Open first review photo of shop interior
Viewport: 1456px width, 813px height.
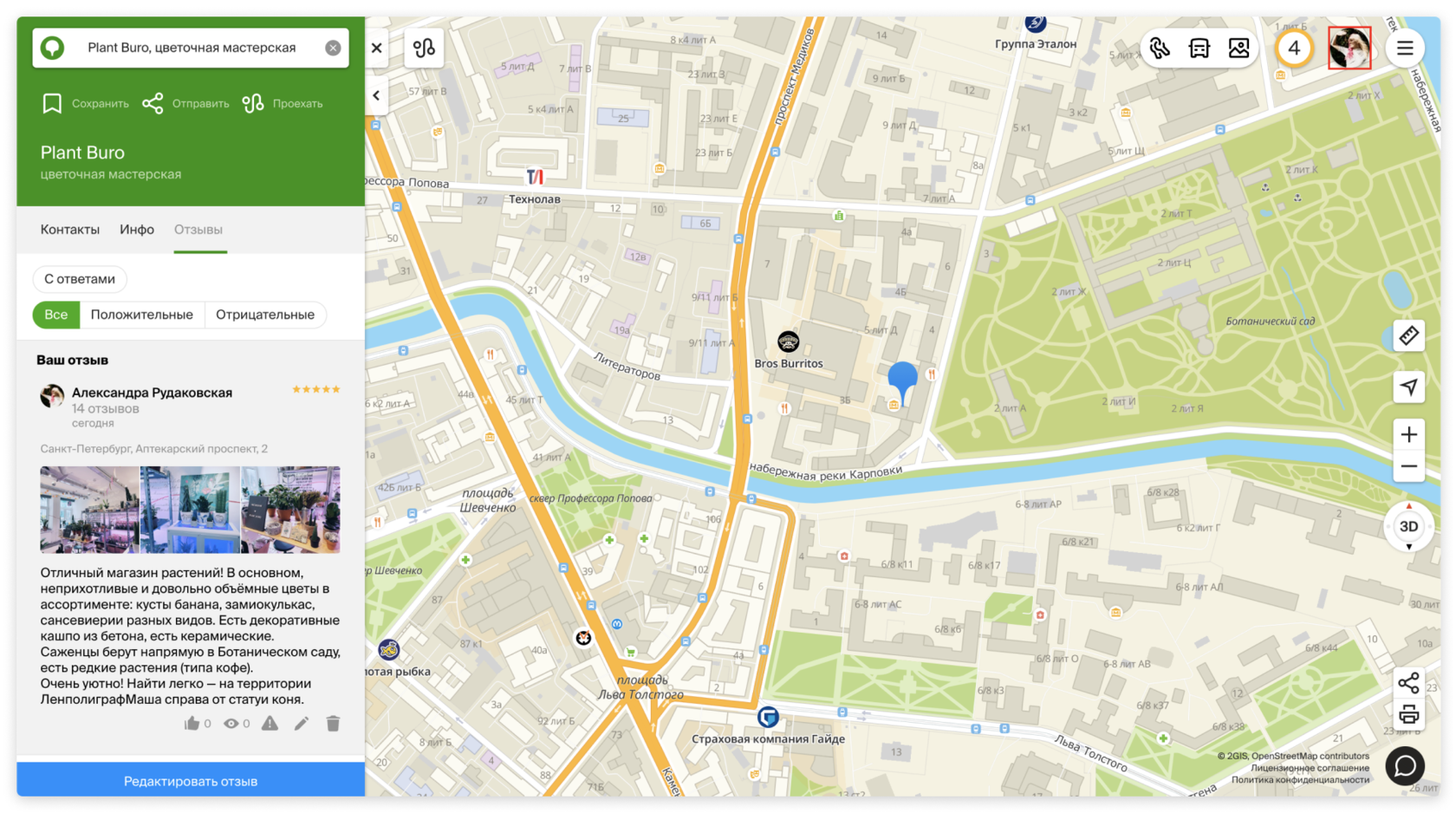[x=89, y=510]
